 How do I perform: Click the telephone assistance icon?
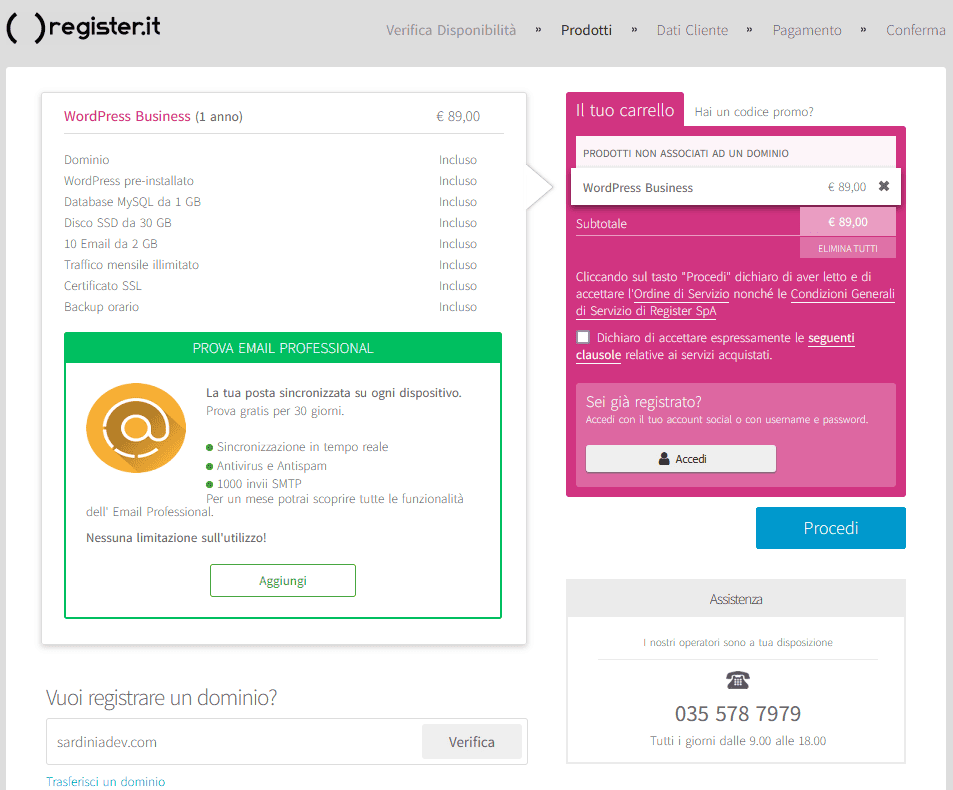(737, 681)
